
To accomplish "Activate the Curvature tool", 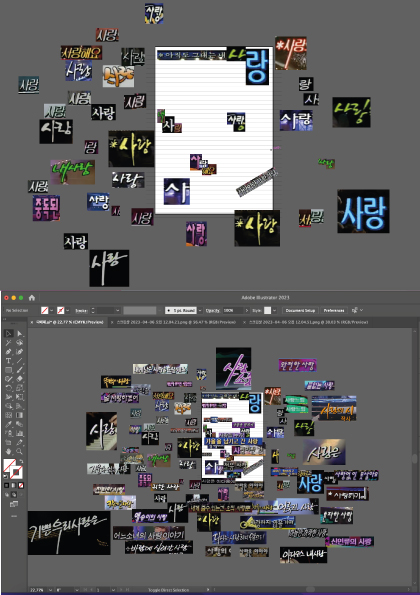I will coord(20,352).
